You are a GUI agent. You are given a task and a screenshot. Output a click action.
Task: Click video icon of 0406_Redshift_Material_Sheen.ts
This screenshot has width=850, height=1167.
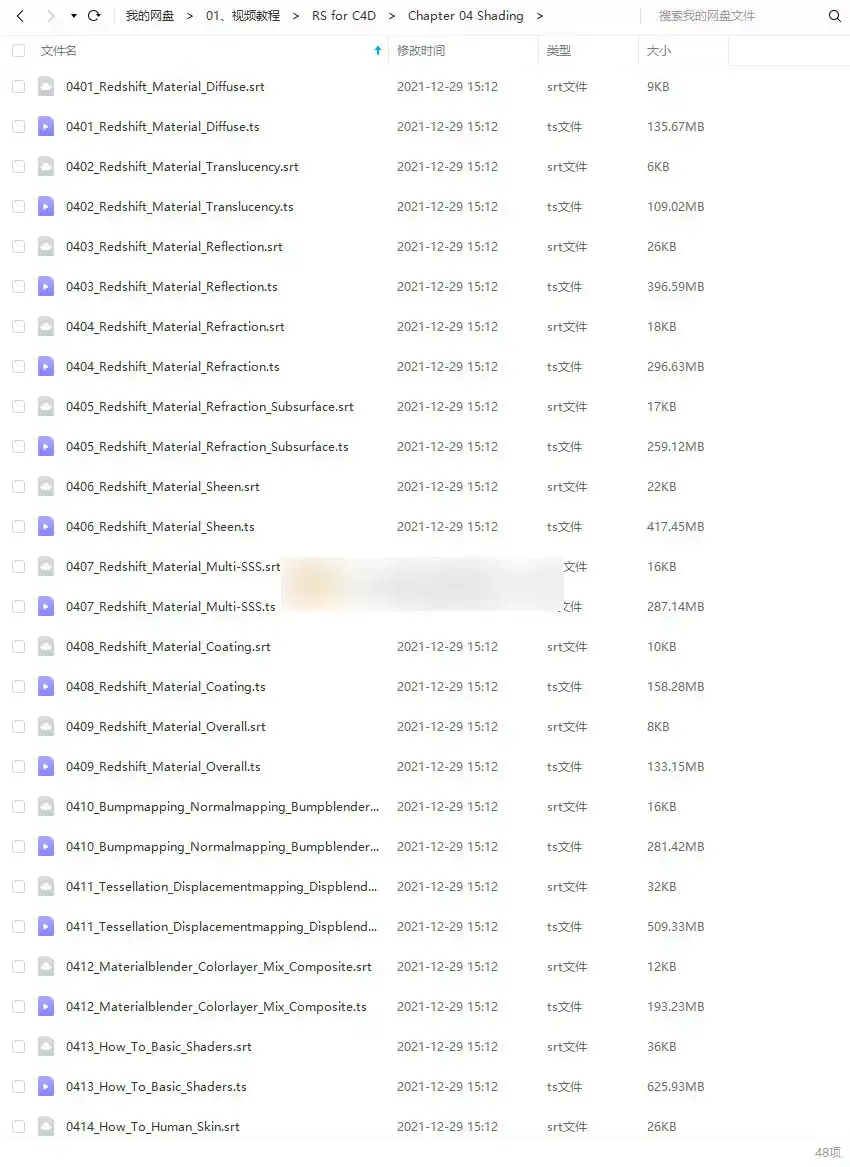(x=46, y=527)
